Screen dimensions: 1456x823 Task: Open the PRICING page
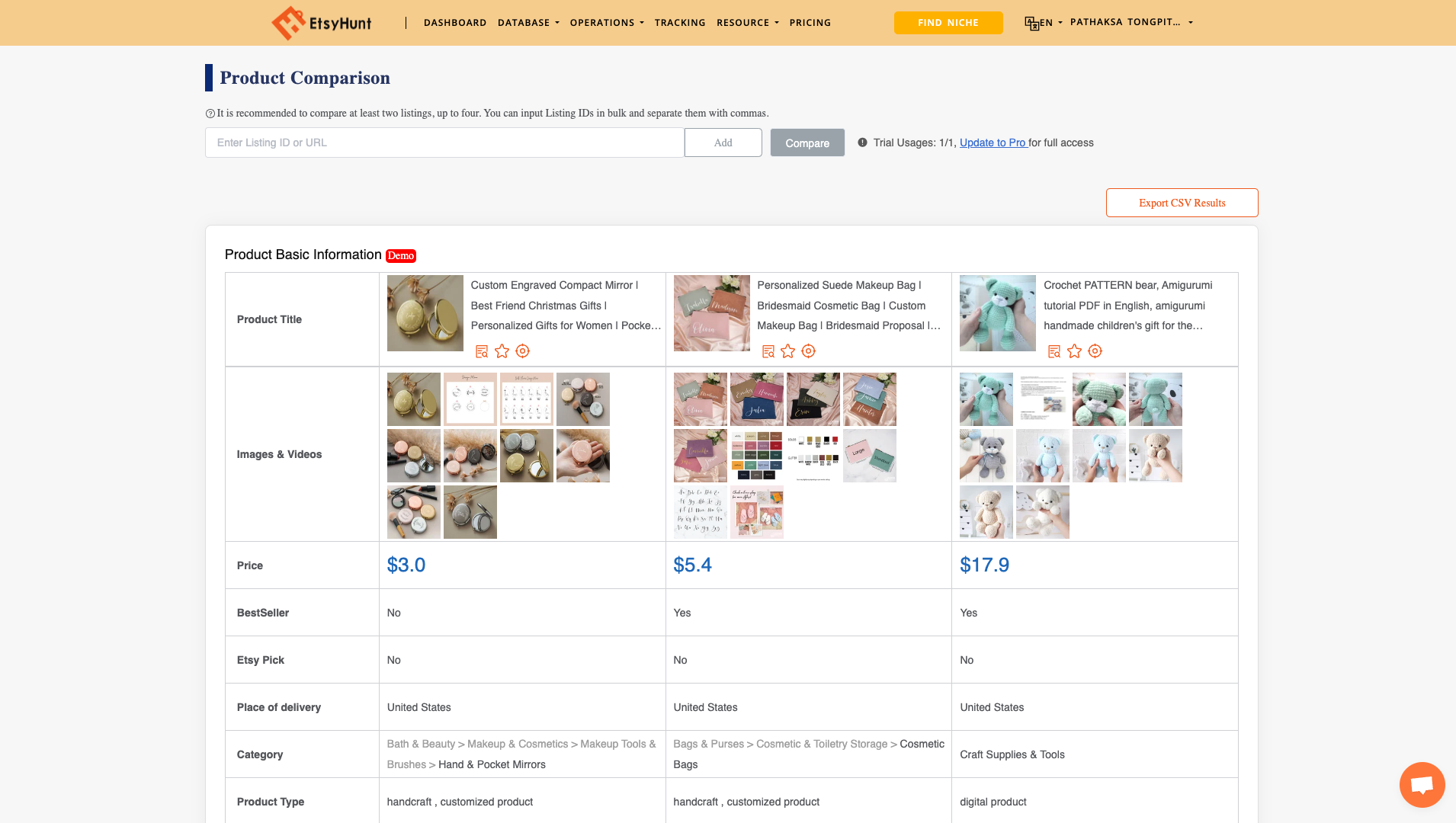coord(810,23)
